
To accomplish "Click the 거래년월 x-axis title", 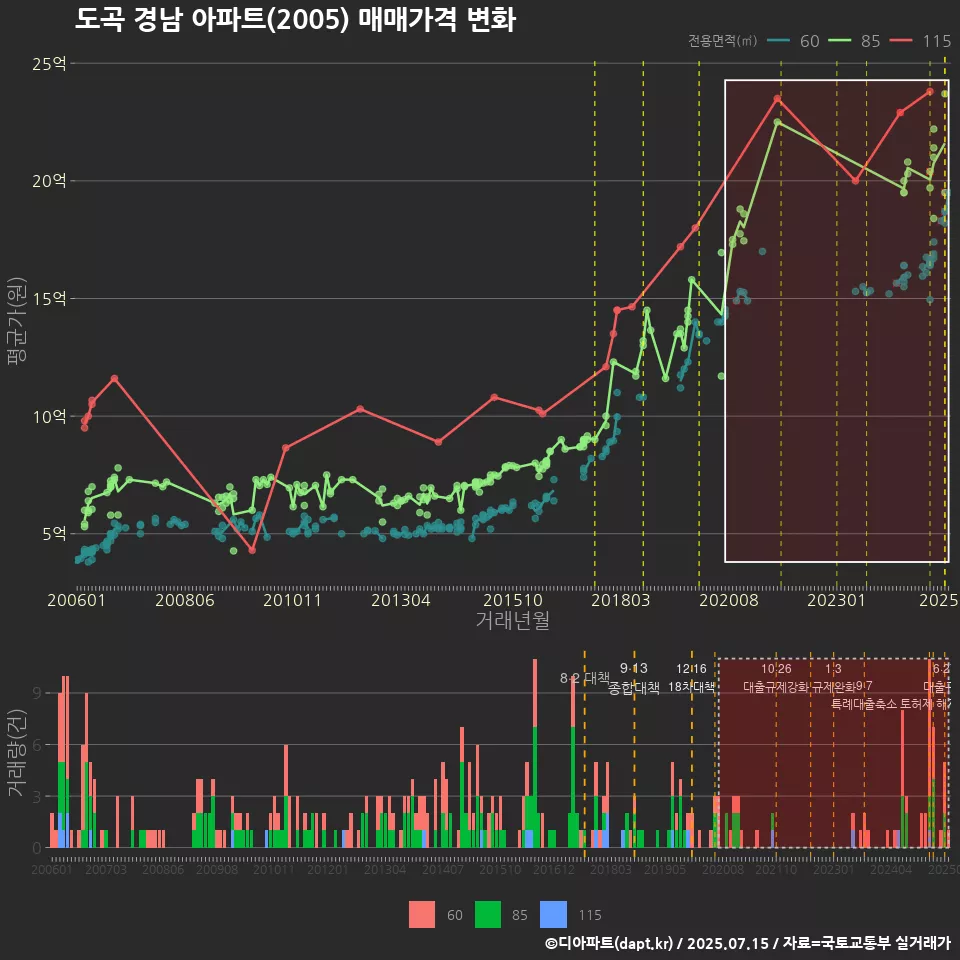I will (x=512, y=620).
